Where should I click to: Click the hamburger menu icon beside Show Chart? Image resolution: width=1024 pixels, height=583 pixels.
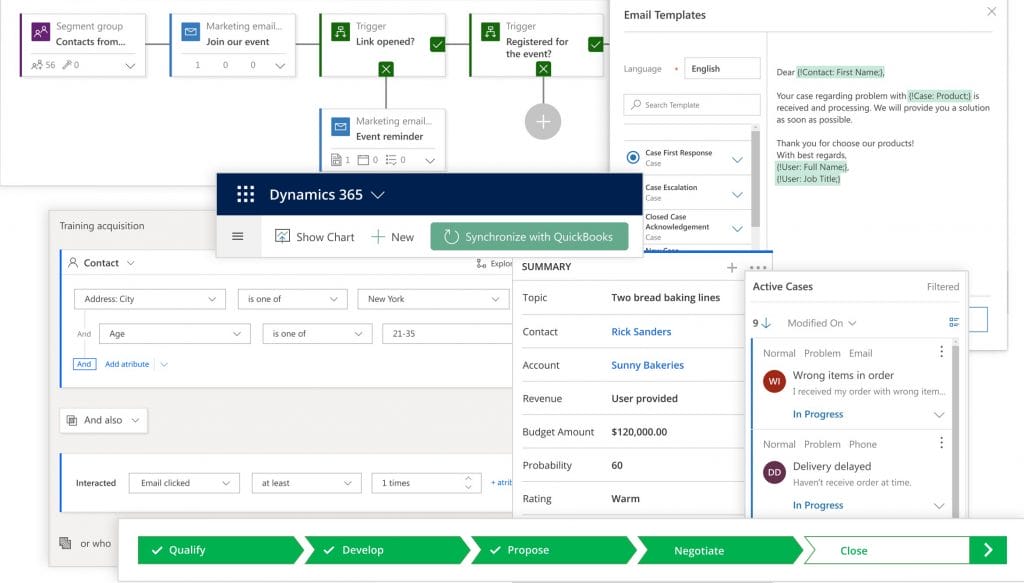tap(237, 237)
